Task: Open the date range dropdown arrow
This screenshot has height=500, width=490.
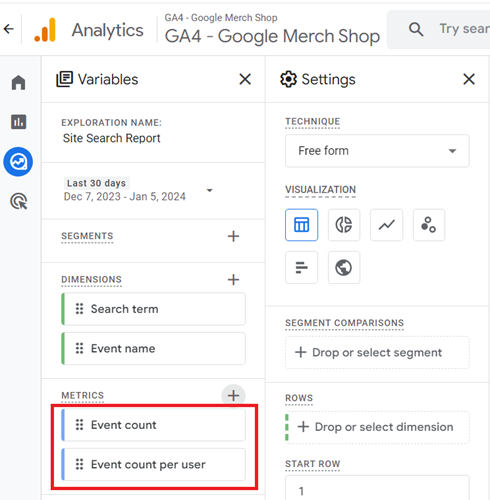Action: tap(210, 190)
